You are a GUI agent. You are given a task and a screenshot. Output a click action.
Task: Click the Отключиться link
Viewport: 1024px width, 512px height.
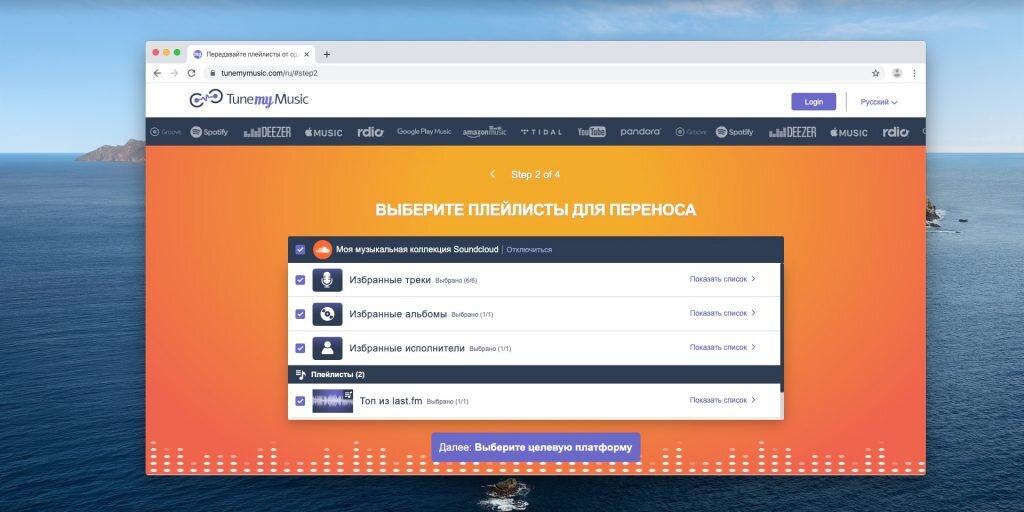tap(529, 249)
